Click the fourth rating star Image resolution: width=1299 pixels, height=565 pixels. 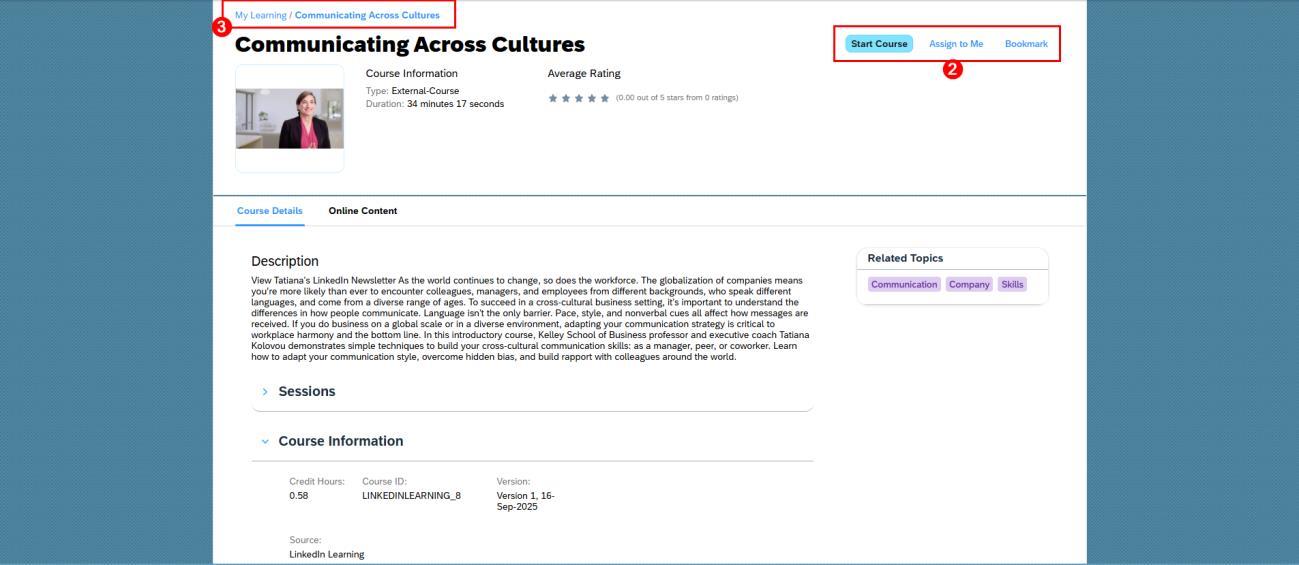pyautogui.click(x=591, y=97)
